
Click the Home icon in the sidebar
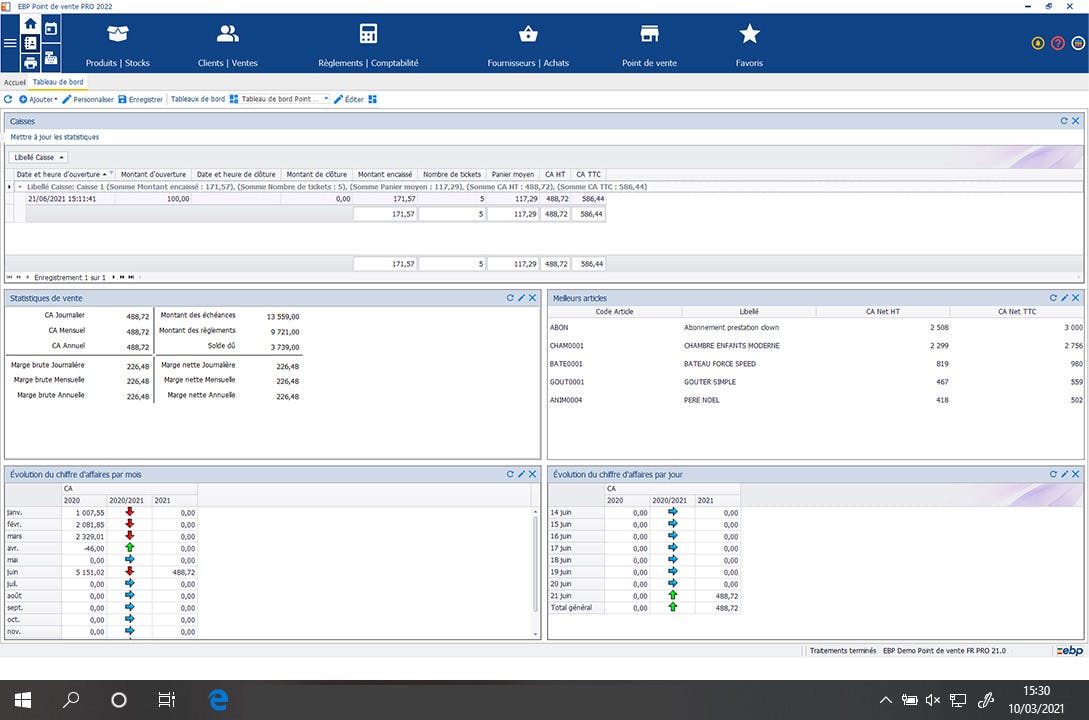point(30,24)
